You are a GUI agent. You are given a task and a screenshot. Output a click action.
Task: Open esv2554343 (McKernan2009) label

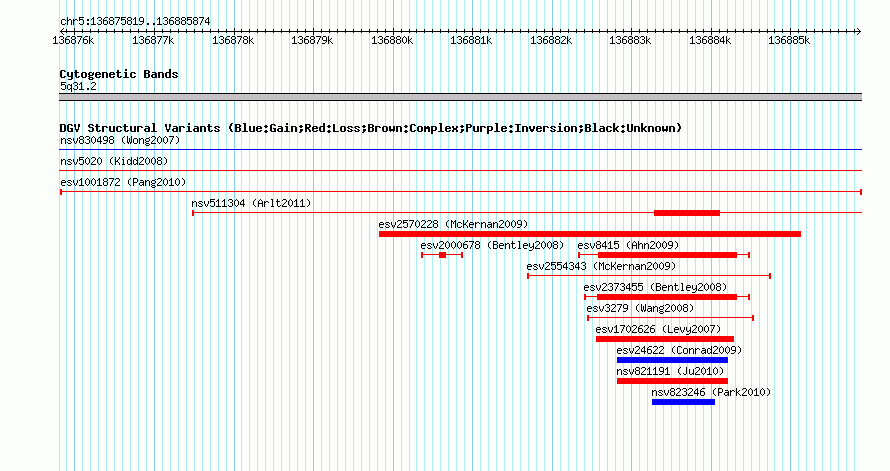tap(601, 266)
